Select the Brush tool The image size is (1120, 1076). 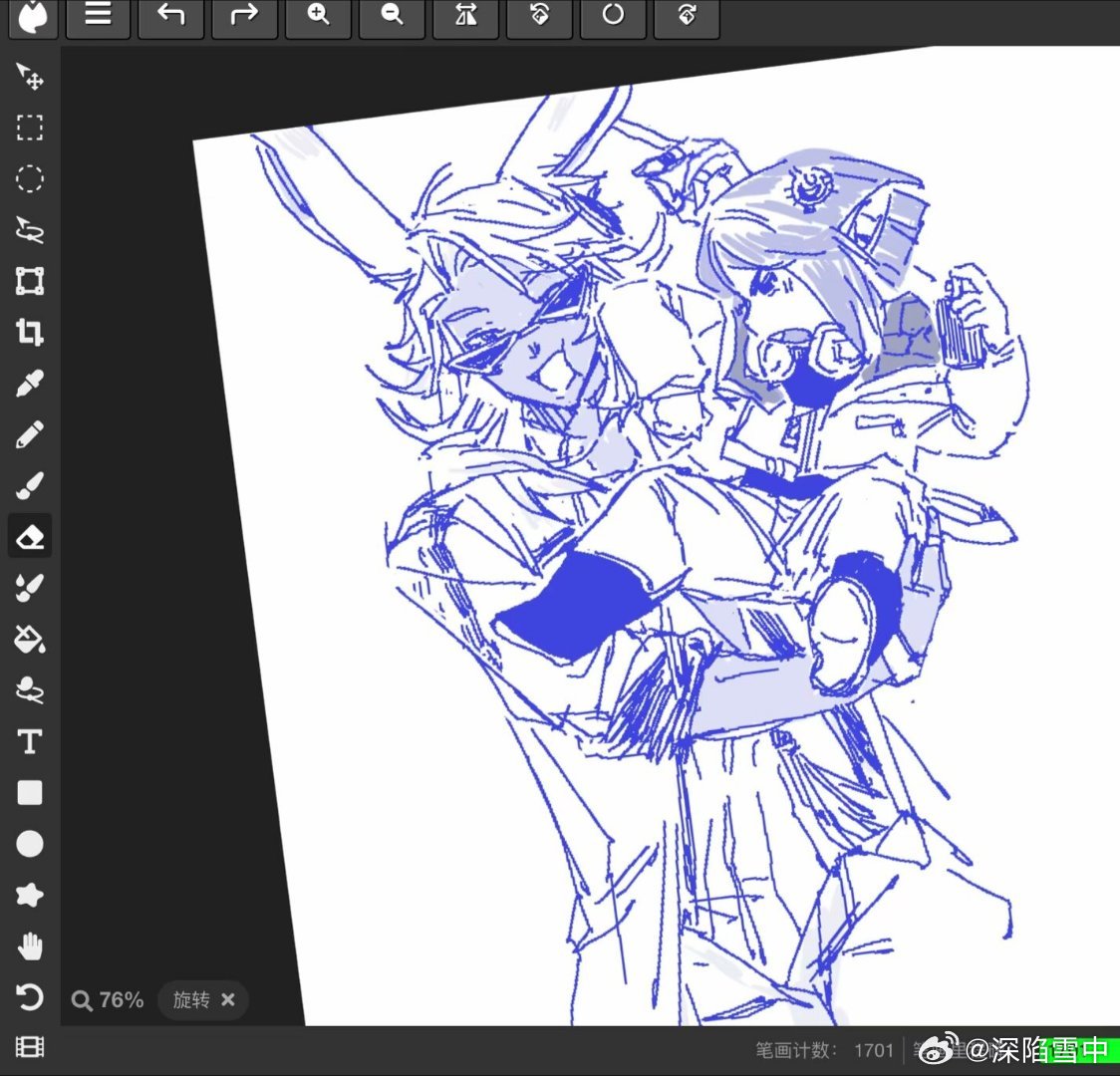click(x=29, y=485)
